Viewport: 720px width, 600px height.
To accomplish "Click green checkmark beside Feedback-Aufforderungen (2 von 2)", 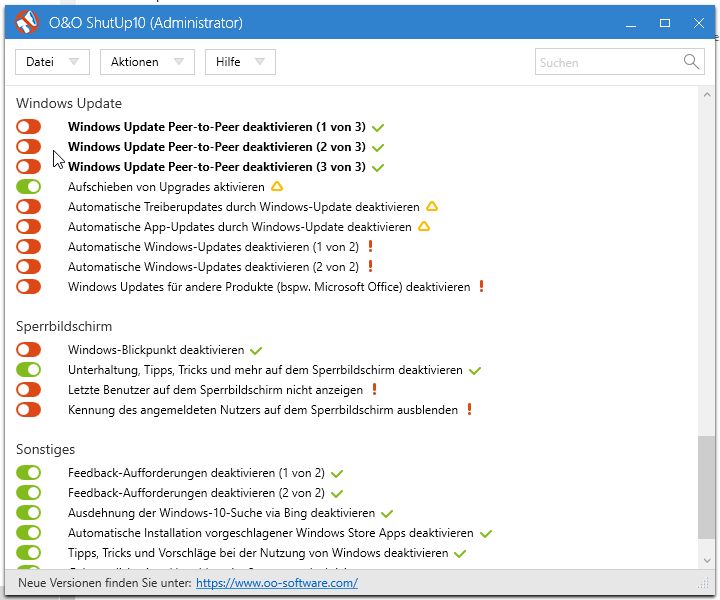I will pos(337,493).
